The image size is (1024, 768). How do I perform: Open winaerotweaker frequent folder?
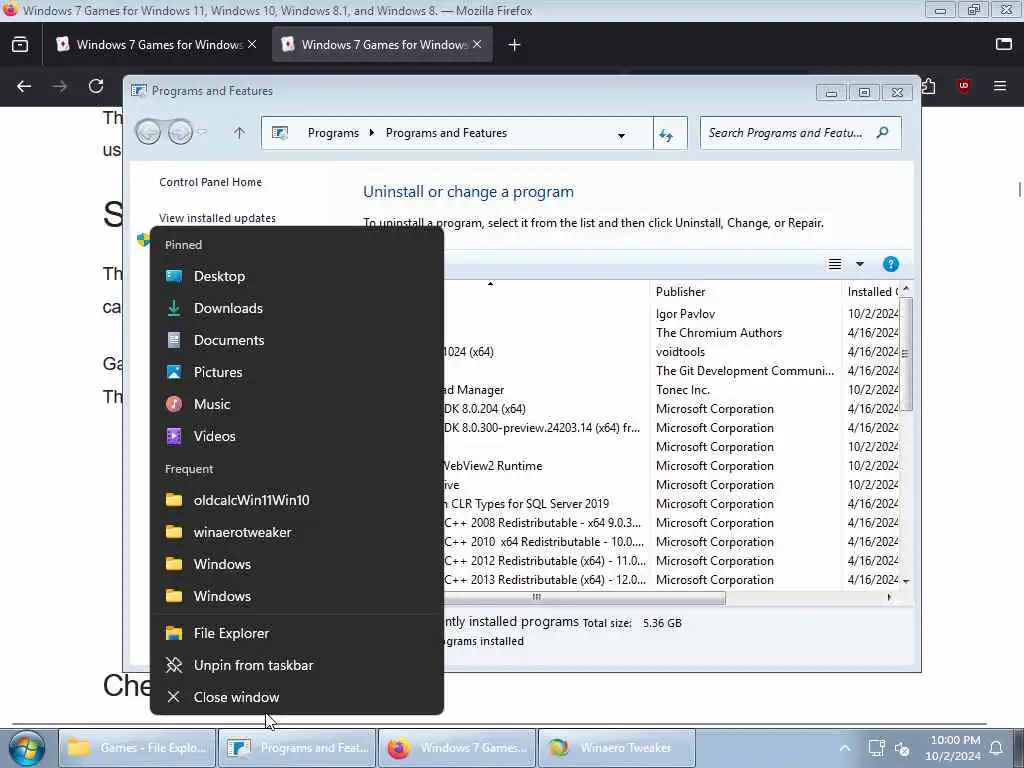click(296, 532)
